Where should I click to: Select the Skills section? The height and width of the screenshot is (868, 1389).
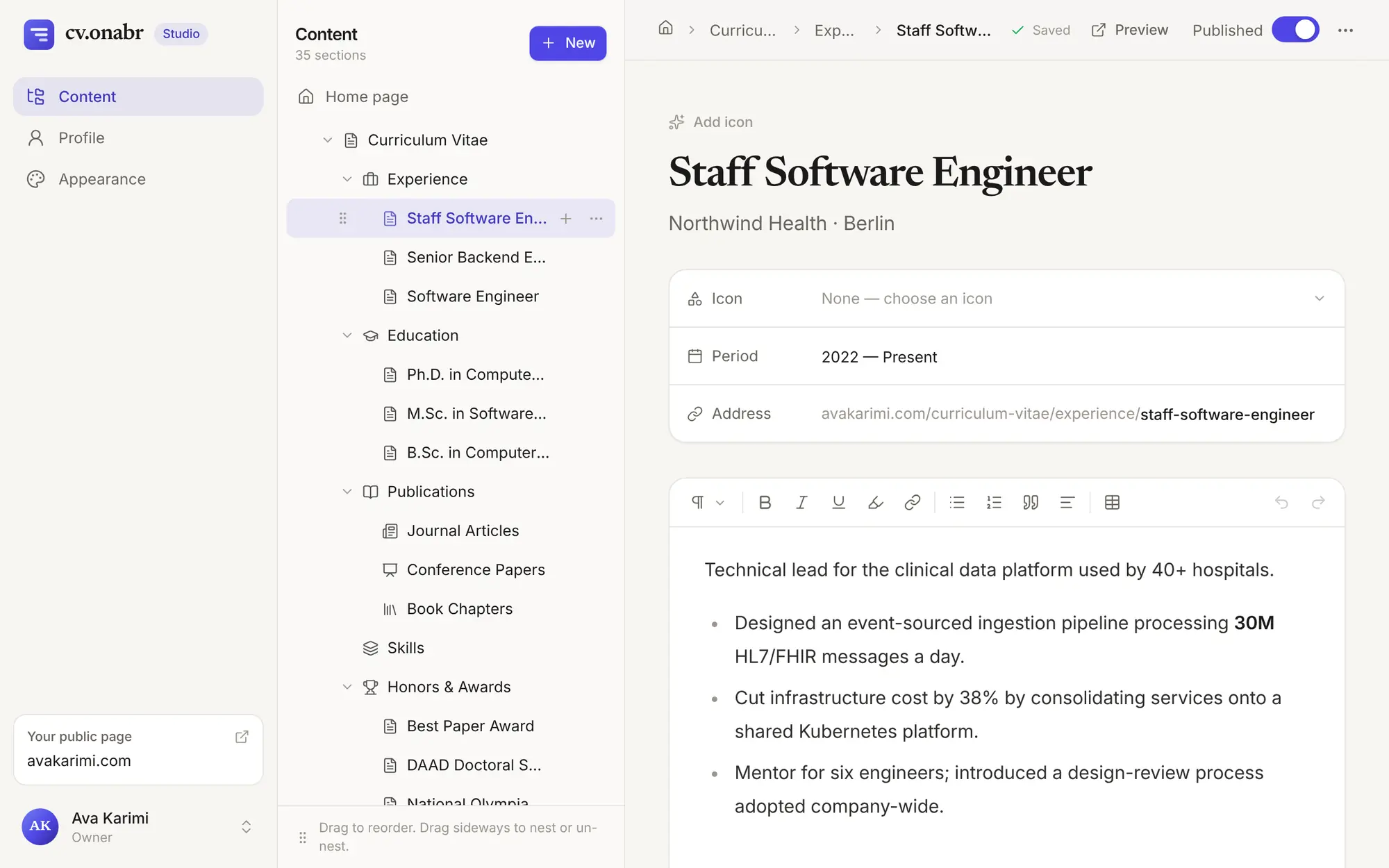coord(451,648)
